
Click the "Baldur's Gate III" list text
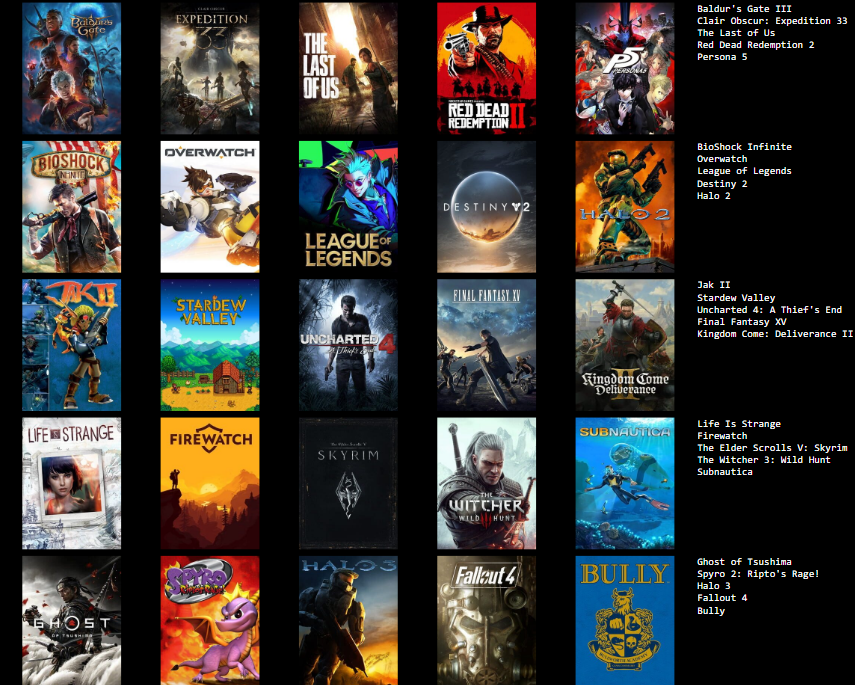click(x=744, y=9)
